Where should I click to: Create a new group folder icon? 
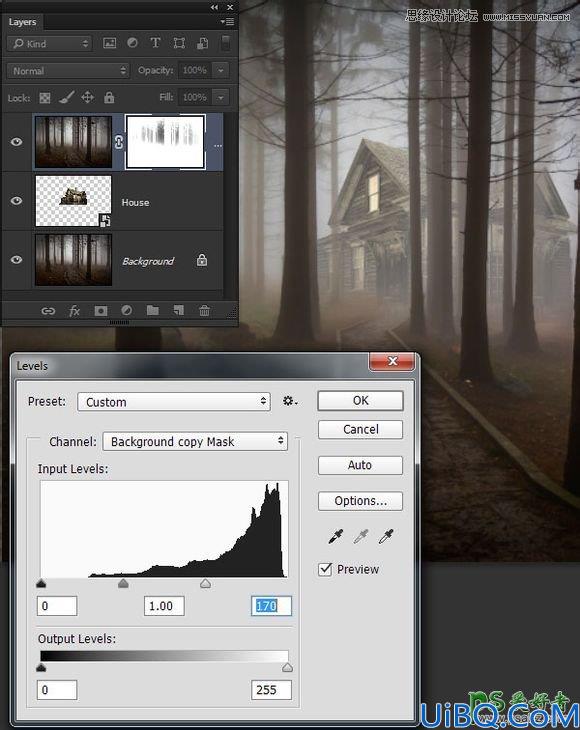[x=153, y=311]
